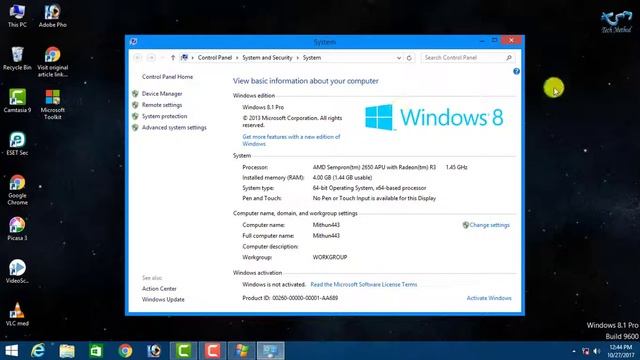
Task: Open the network tray icon
Action: (585, 351)
